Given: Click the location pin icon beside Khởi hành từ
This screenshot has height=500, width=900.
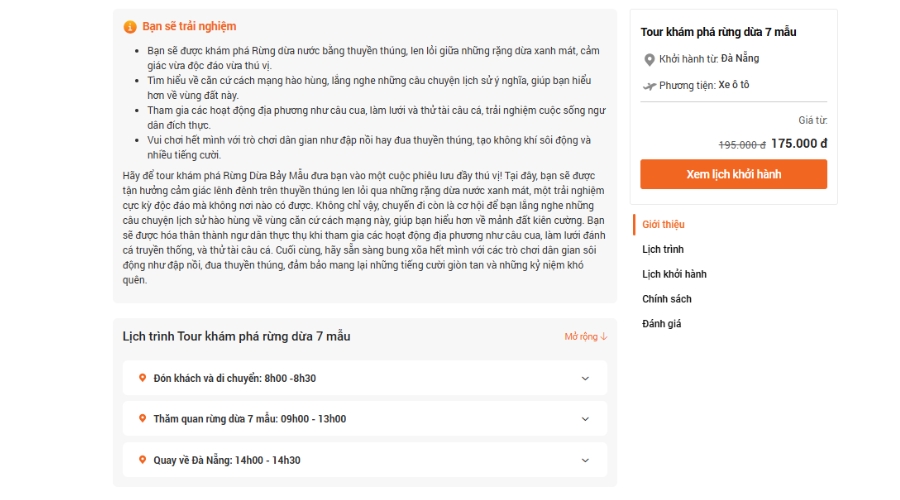Looking at the screenshot, I should click(x=649, y=59).
